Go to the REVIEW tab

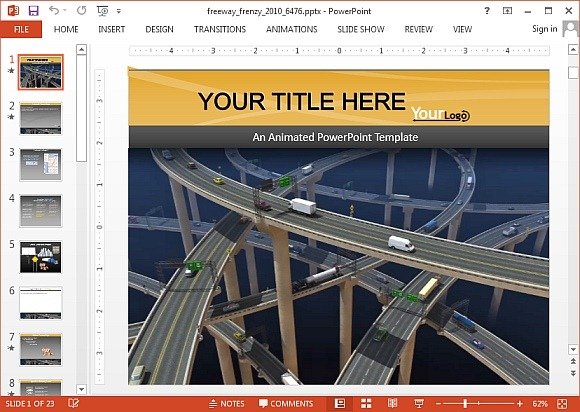point(419,29)
